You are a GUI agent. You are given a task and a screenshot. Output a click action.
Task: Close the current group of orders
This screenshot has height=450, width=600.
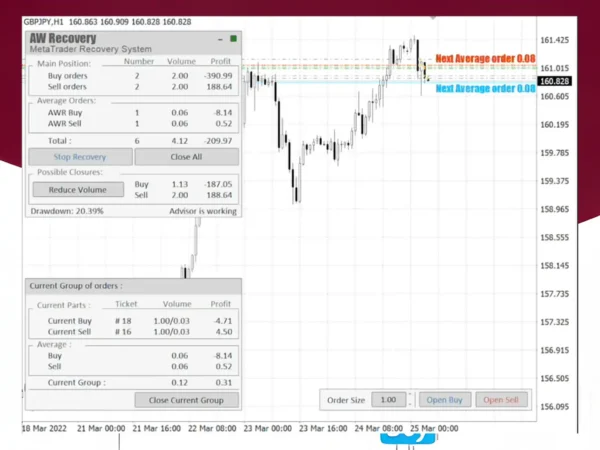point(187,400)
